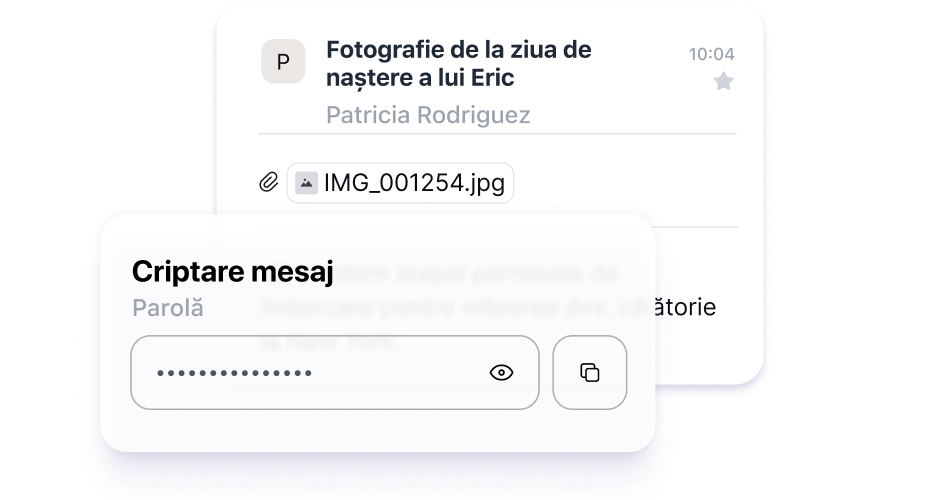Copy the encryption password
This screenshot has width=928, height=500.
[x=589, y=373]
